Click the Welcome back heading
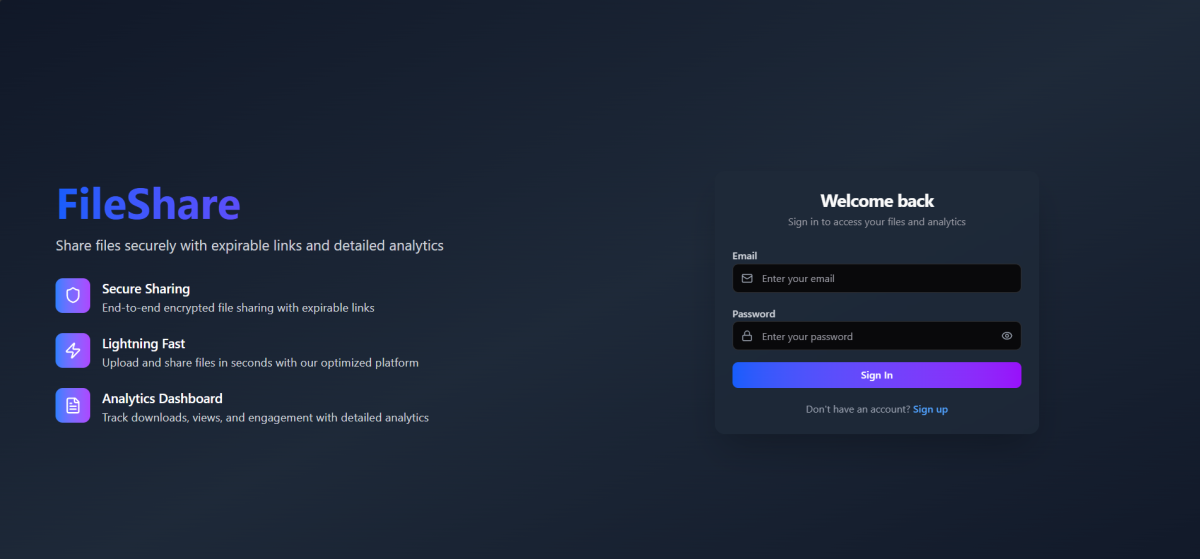This screenshot has height=559, width=1200. point(877,201)
